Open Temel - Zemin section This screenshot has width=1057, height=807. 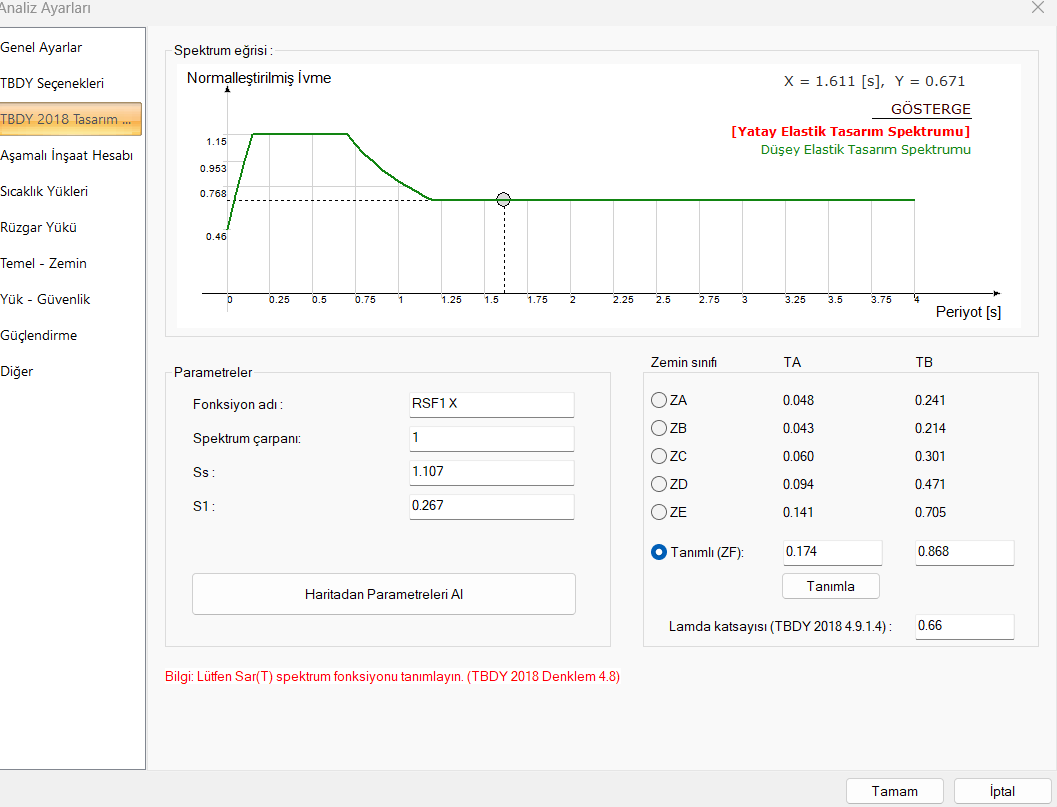coord(44,263)
